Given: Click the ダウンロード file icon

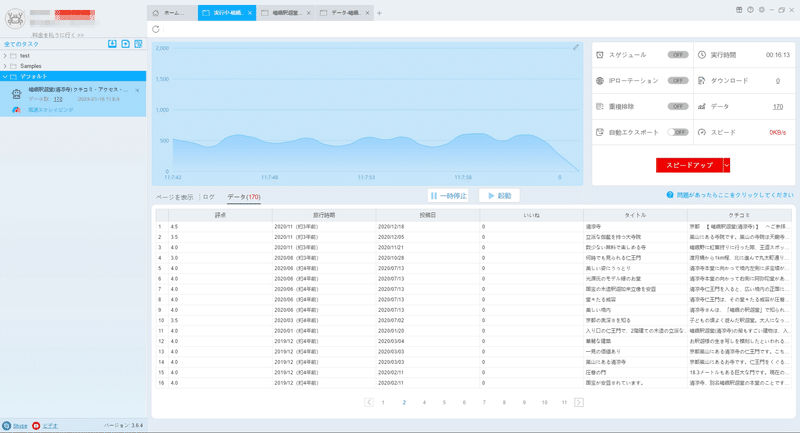Looking at the screenshot, I should pyautogui.click(x=702, y=81).
